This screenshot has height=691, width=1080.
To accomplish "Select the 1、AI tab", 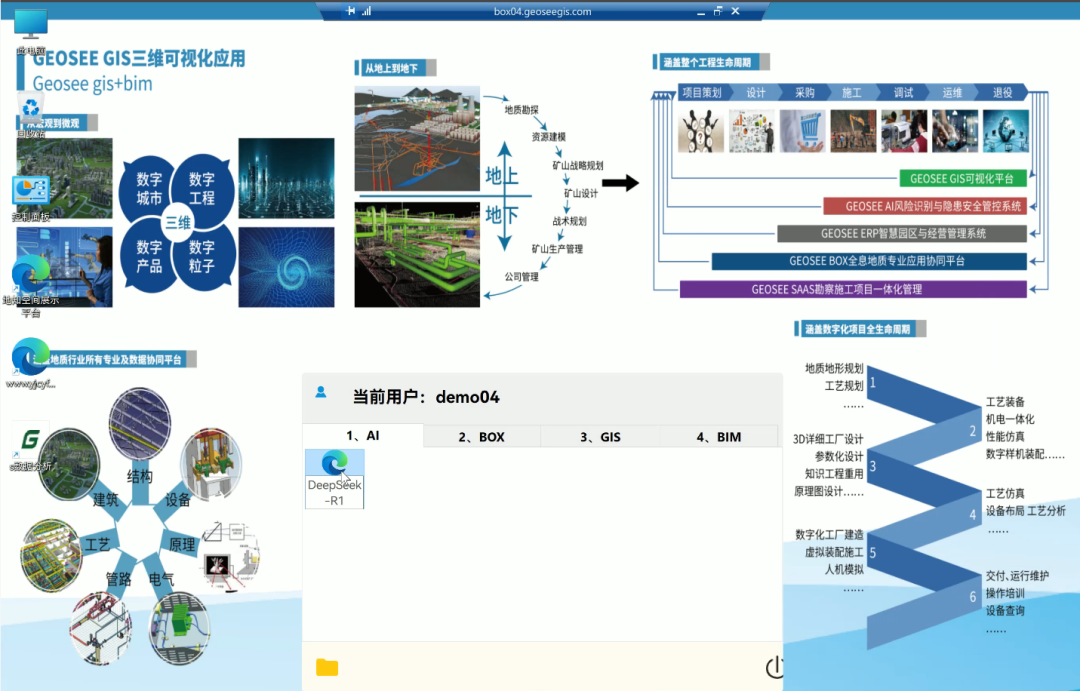I will [x=363, y=437].
